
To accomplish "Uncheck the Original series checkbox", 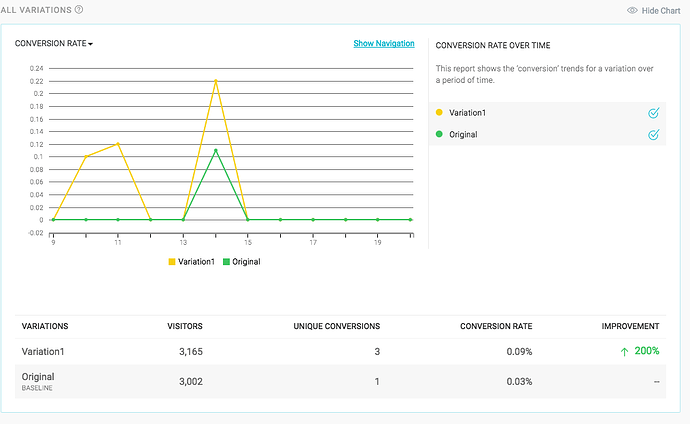I will point(654,134).
